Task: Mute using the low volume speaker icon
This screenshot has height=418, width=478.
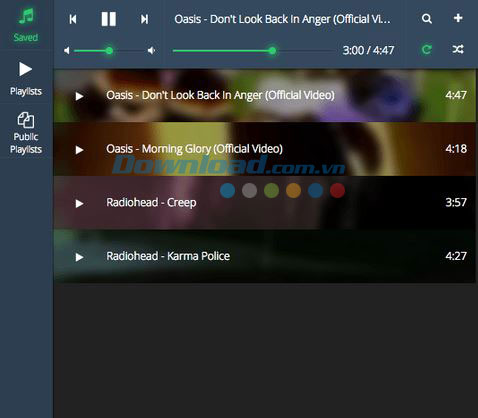Action: click(67, 51)
